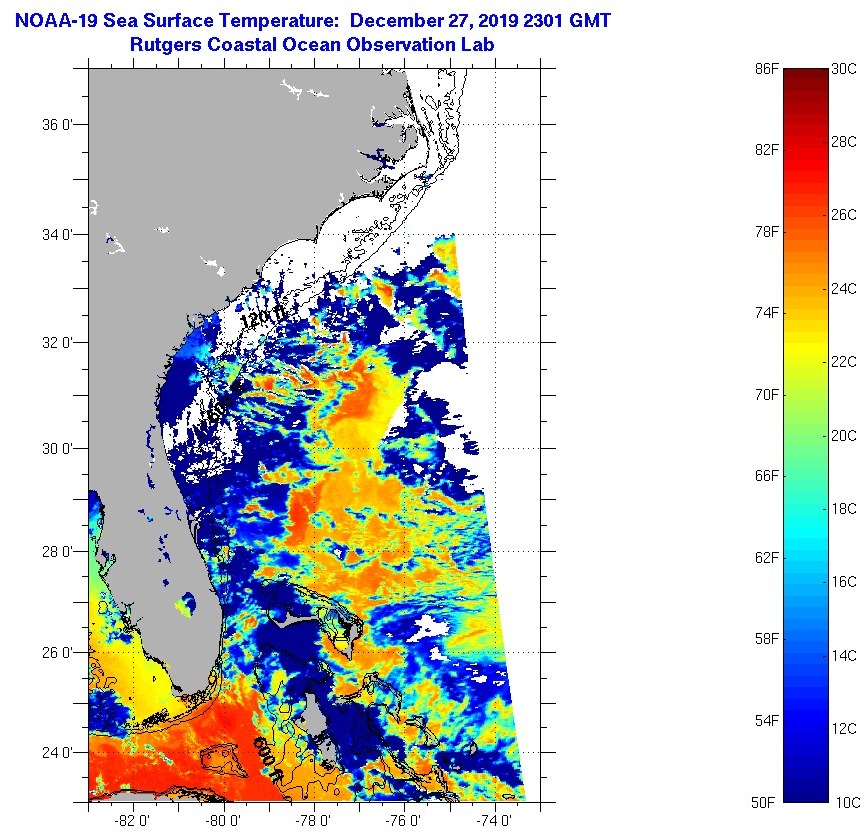
Task: Click the 26C label on the color scale
Action: pyautogui.click(x=845, y=214)
